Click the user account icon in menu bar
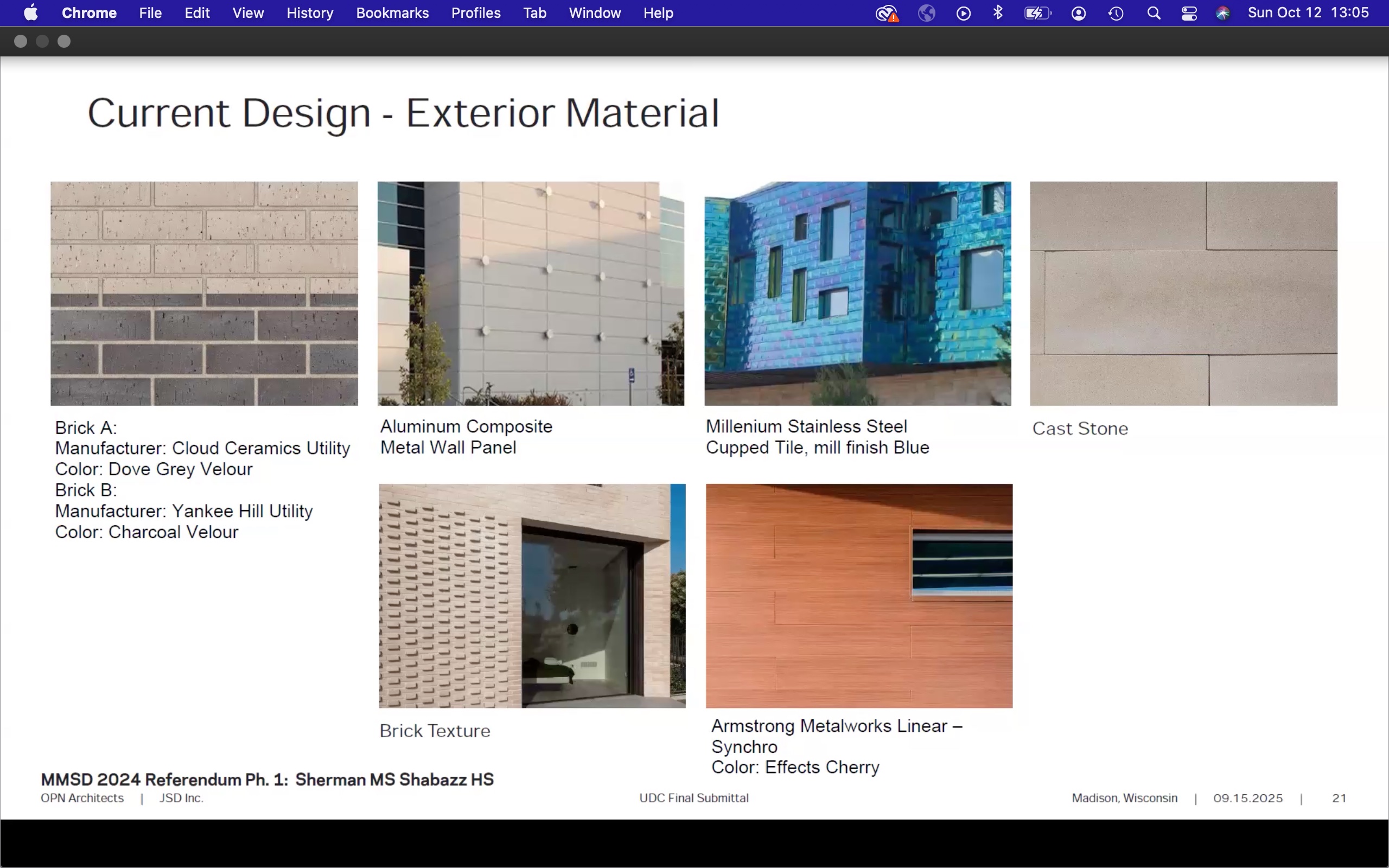Screen dimensions: 1389x868 click(1079, 13)
